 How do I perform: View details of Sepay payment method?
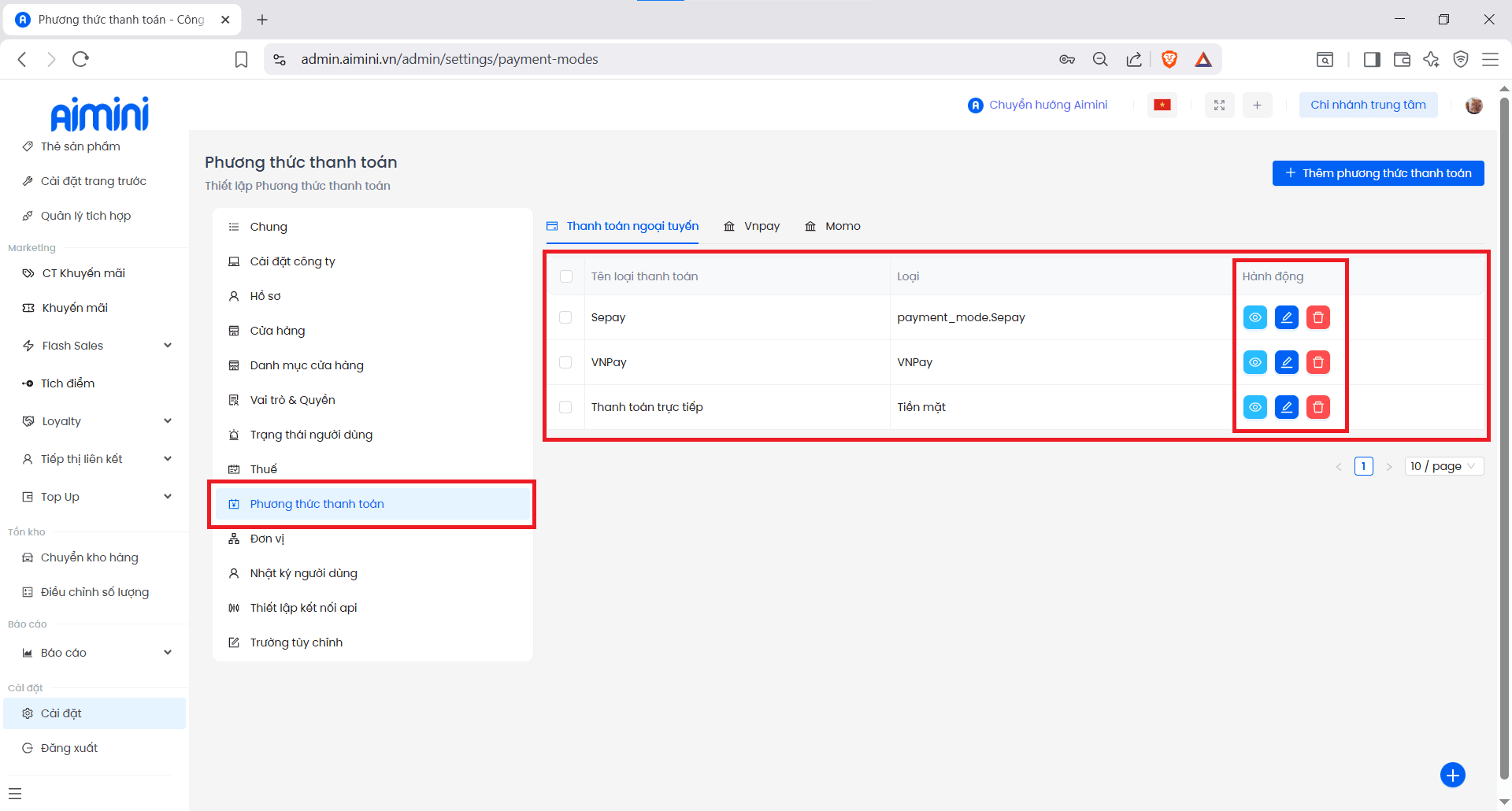[1254, 317]
